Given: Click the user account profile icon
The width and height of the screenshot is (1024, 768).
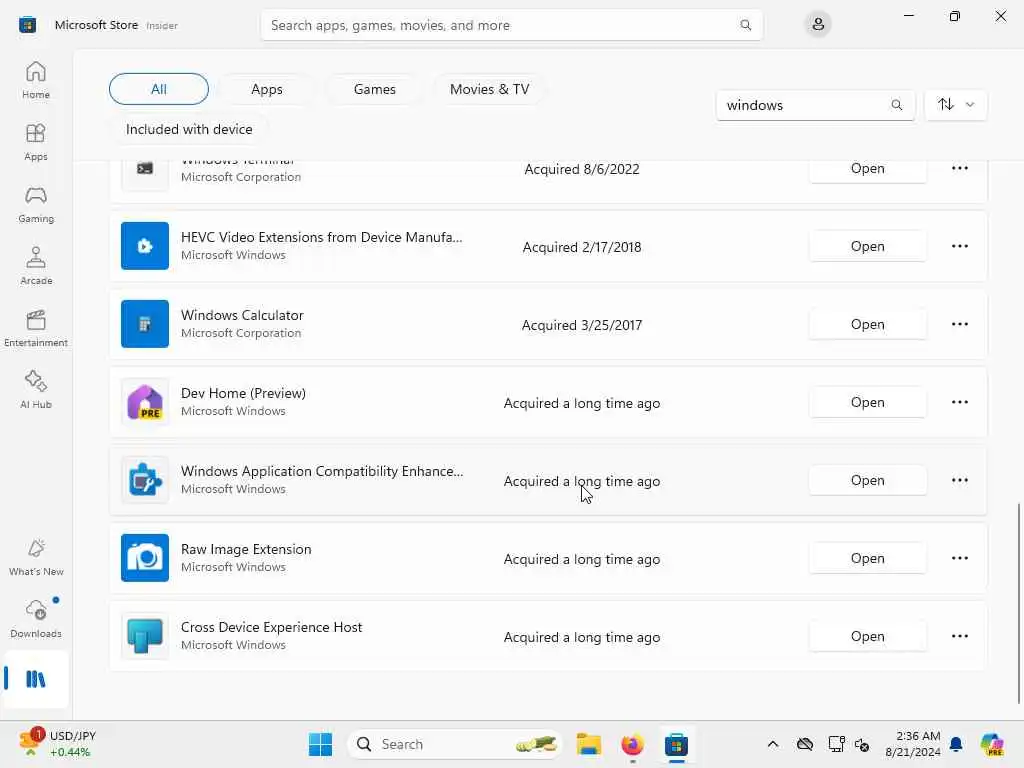Looking at the screenshot, I should click(818, 25).
